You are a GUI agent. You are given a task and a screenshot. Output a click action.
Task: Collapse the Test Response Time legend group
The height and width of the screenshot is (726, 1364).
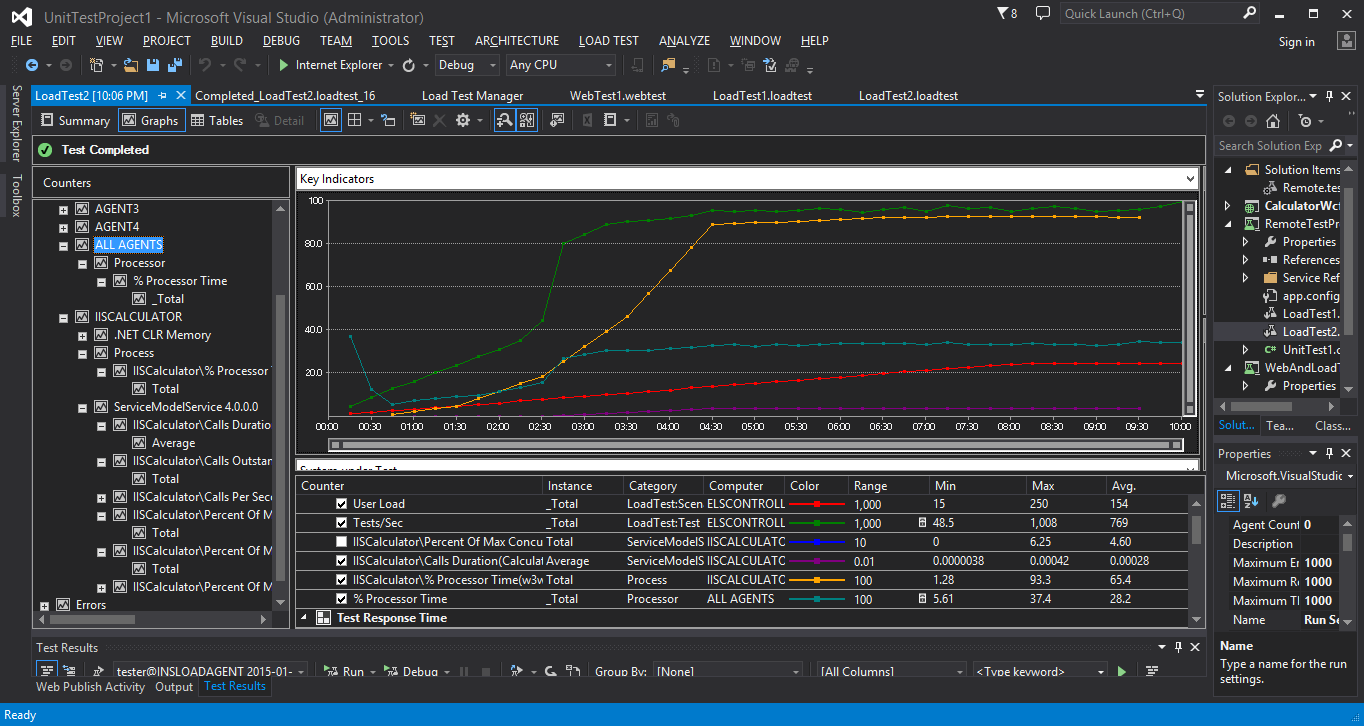pos(304,618)
